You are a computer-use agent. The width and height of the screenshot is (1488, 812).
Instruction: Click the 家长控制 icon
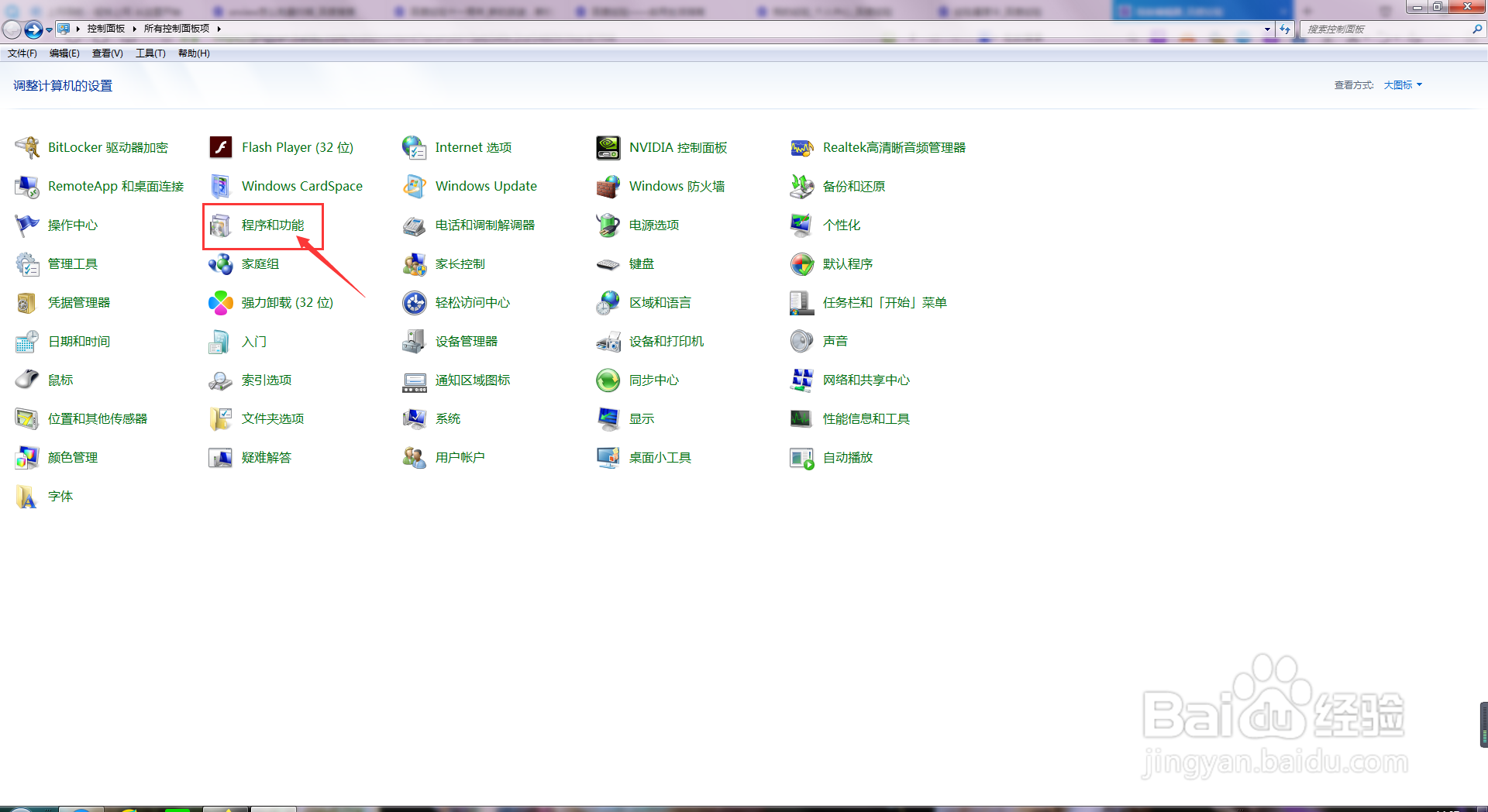pyautogui.click(x=415, y=263)
